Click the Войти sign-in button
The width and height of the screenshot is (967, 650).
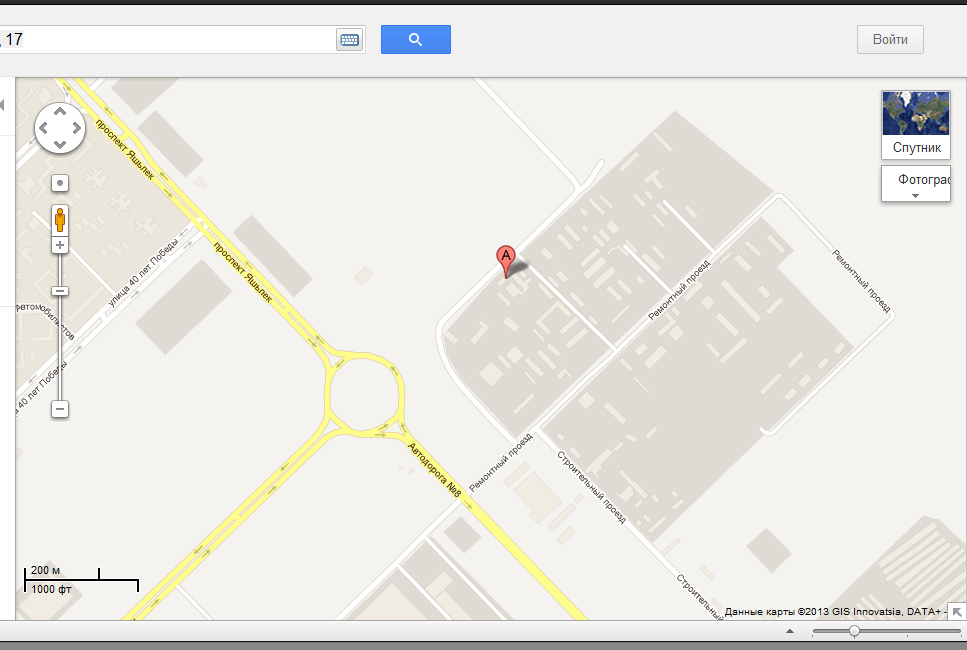[890, 39]
